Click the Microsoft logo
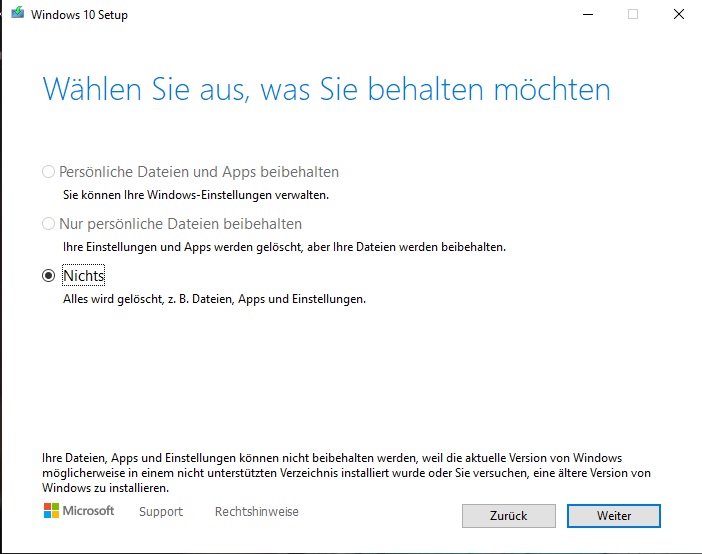702x554 pixels. coord(79,511)
